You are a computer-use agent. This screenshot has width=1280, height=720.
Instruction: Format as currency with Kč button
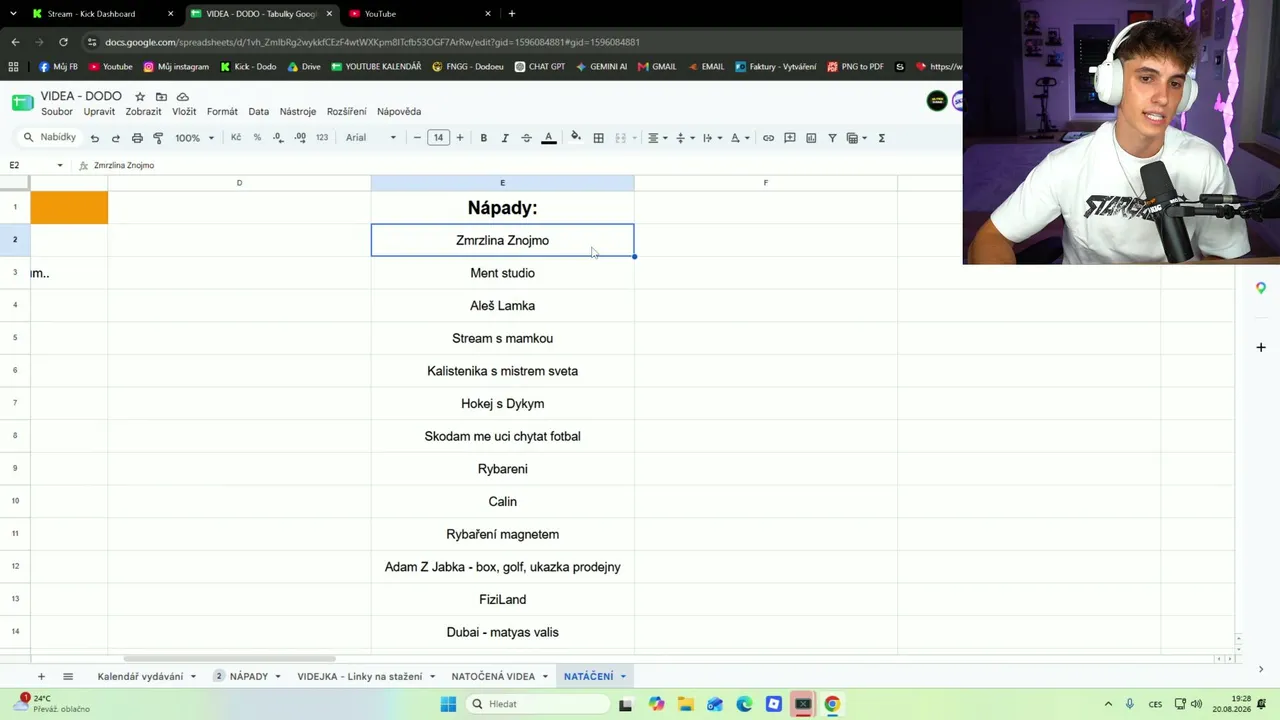(x=236, y=138)
